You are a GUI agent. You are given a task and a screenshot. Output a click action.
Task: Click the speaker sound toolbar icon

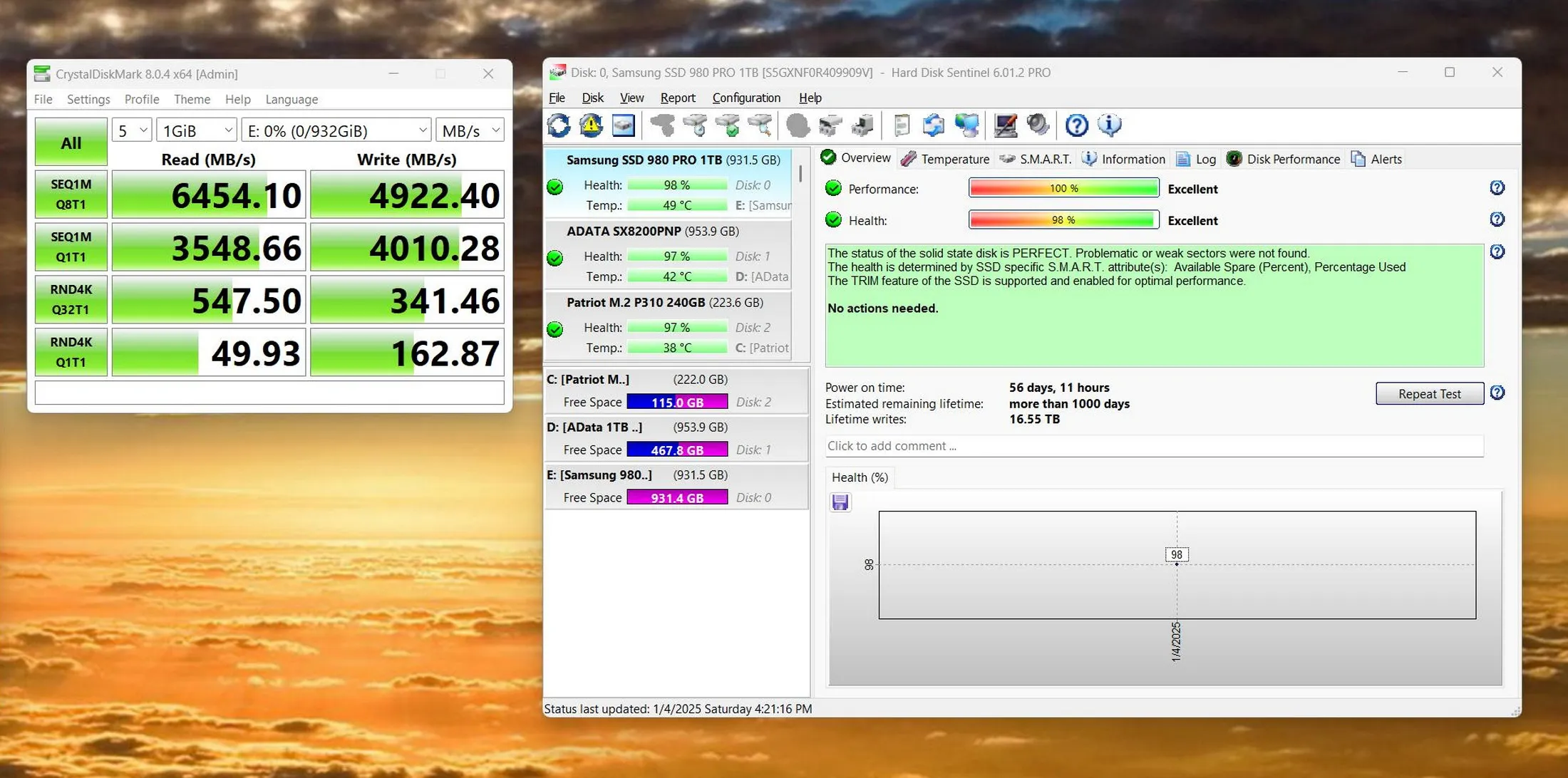click(1038, 125)
